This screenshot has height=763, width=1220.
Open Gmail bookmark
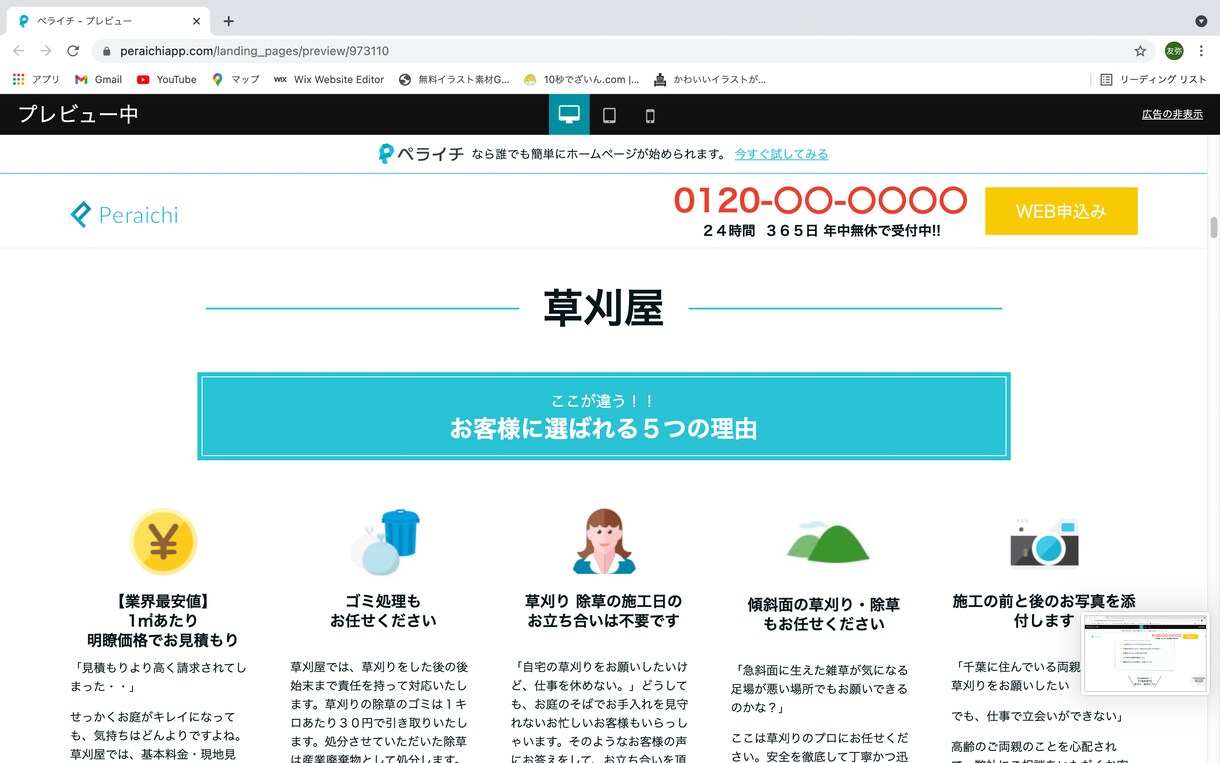pos(98,79)
